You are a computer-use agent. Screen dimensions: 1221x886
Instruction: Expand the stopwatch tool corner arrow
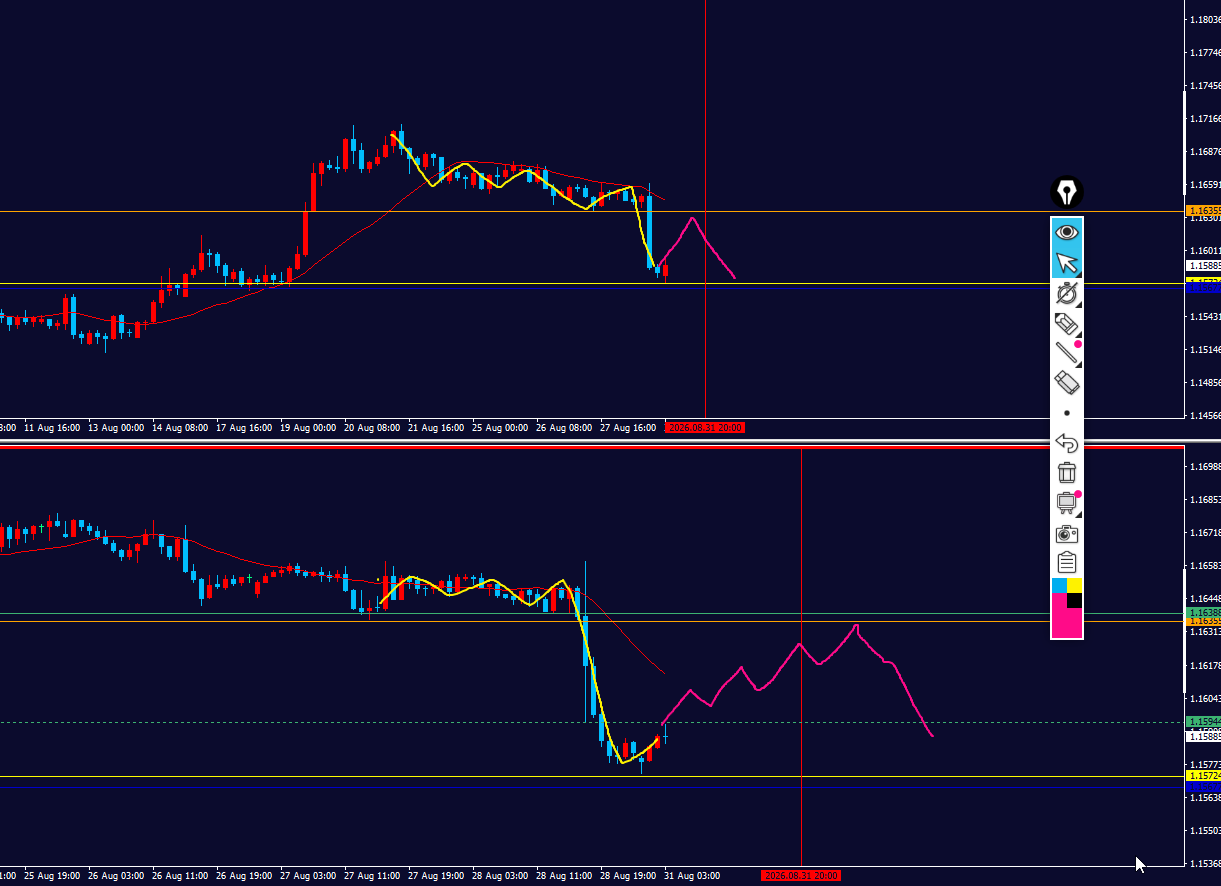click(x=1078, y=304)
